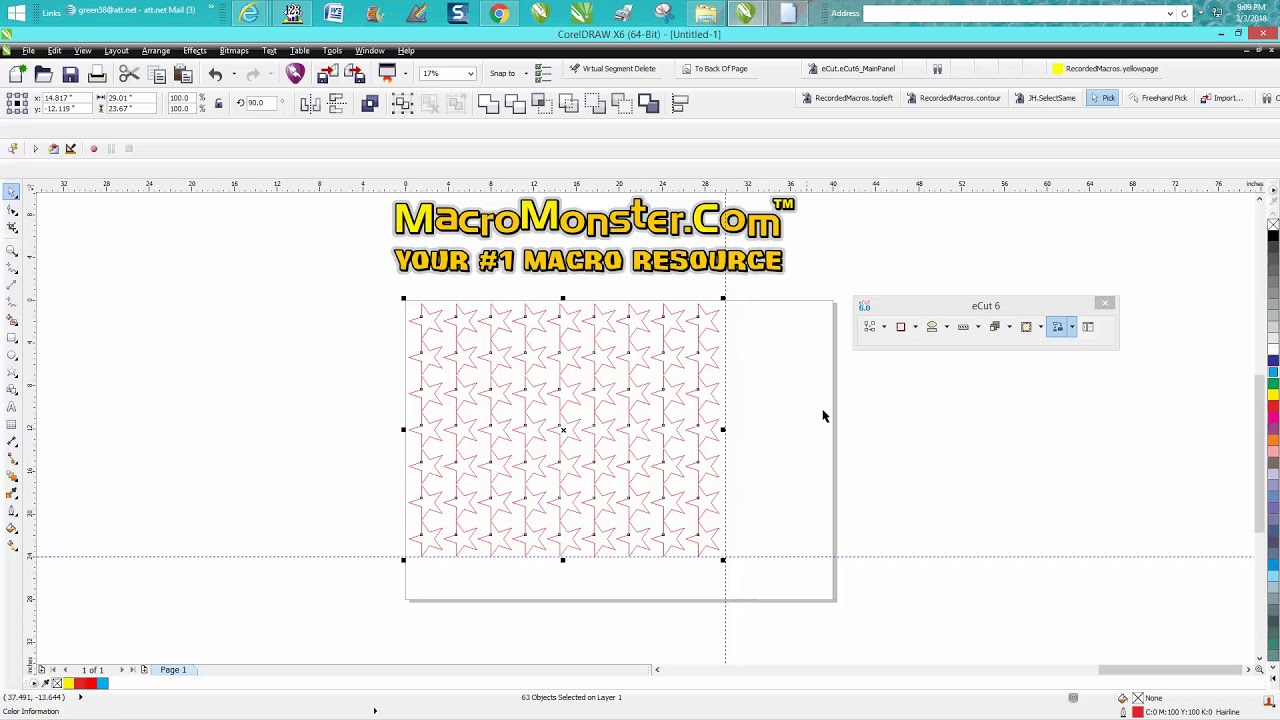Expand the highlighted eCut button dropdown arrow
This screenshot has height=720, width=1280.
coord(1072,327)
